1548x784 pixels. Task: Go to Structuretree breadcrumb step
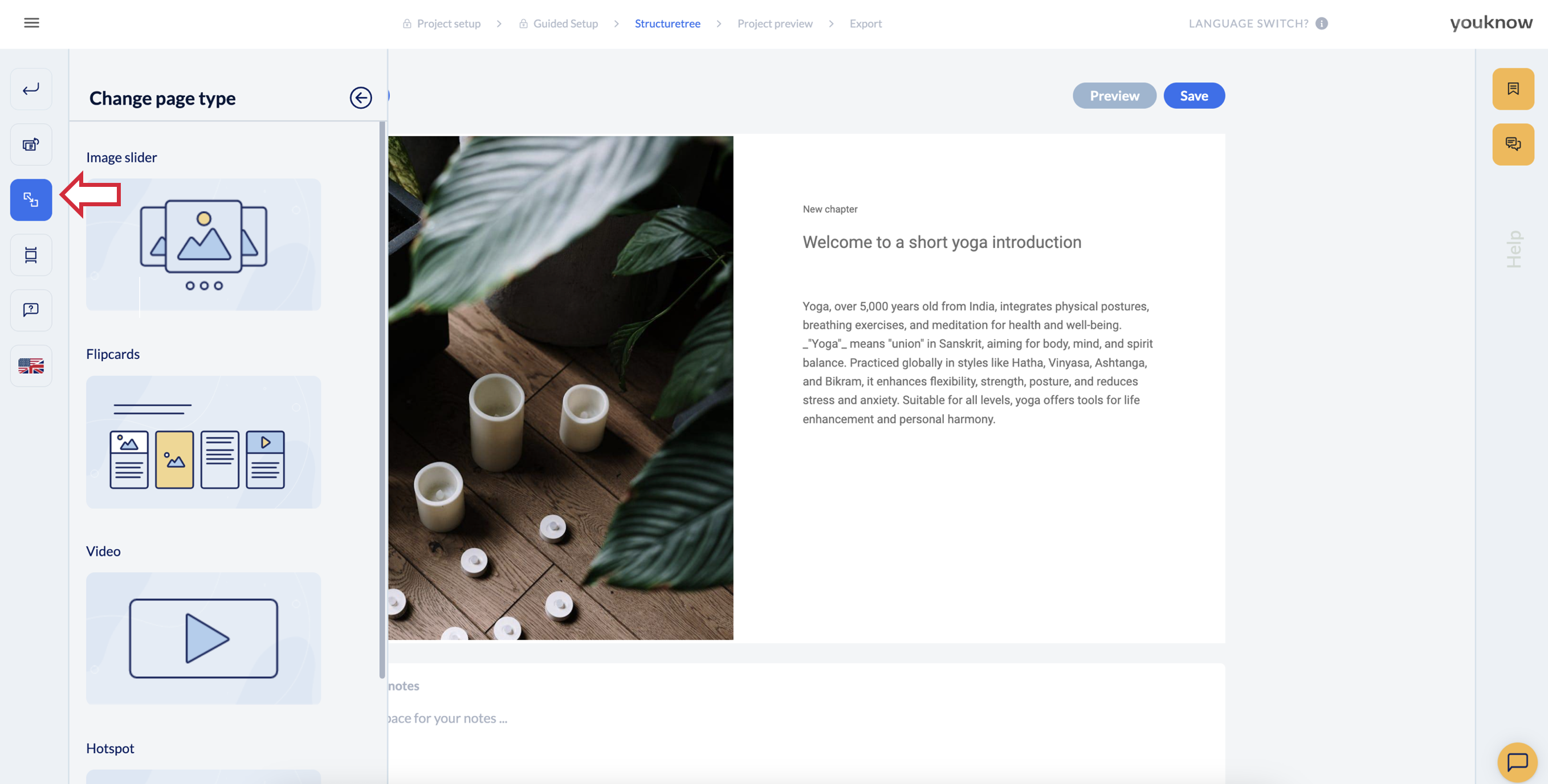click(x=667, y=23)
